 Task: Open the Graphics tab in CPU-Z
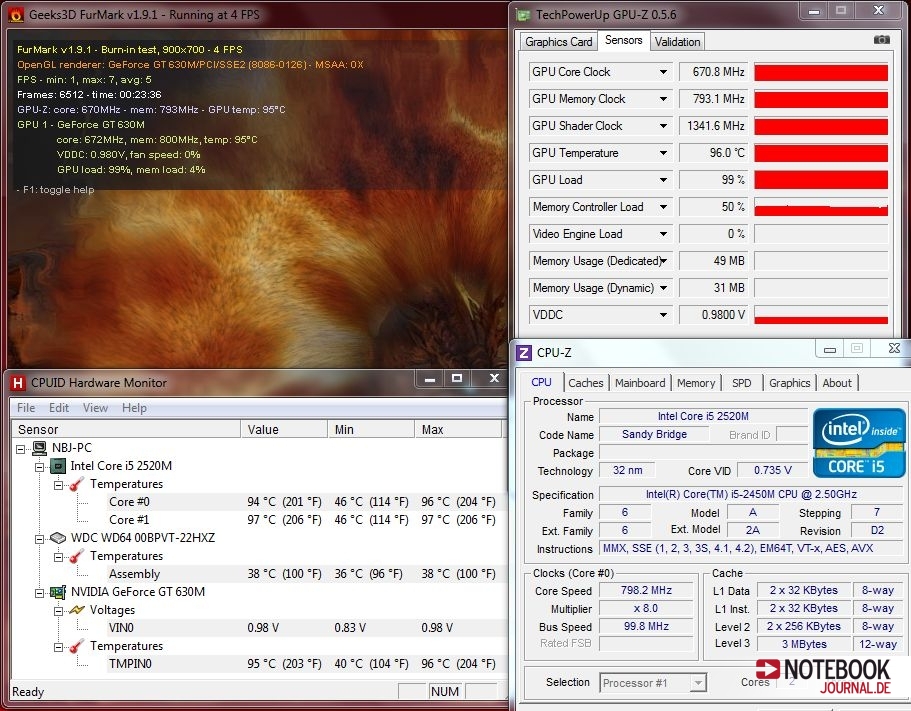(790, 383)
